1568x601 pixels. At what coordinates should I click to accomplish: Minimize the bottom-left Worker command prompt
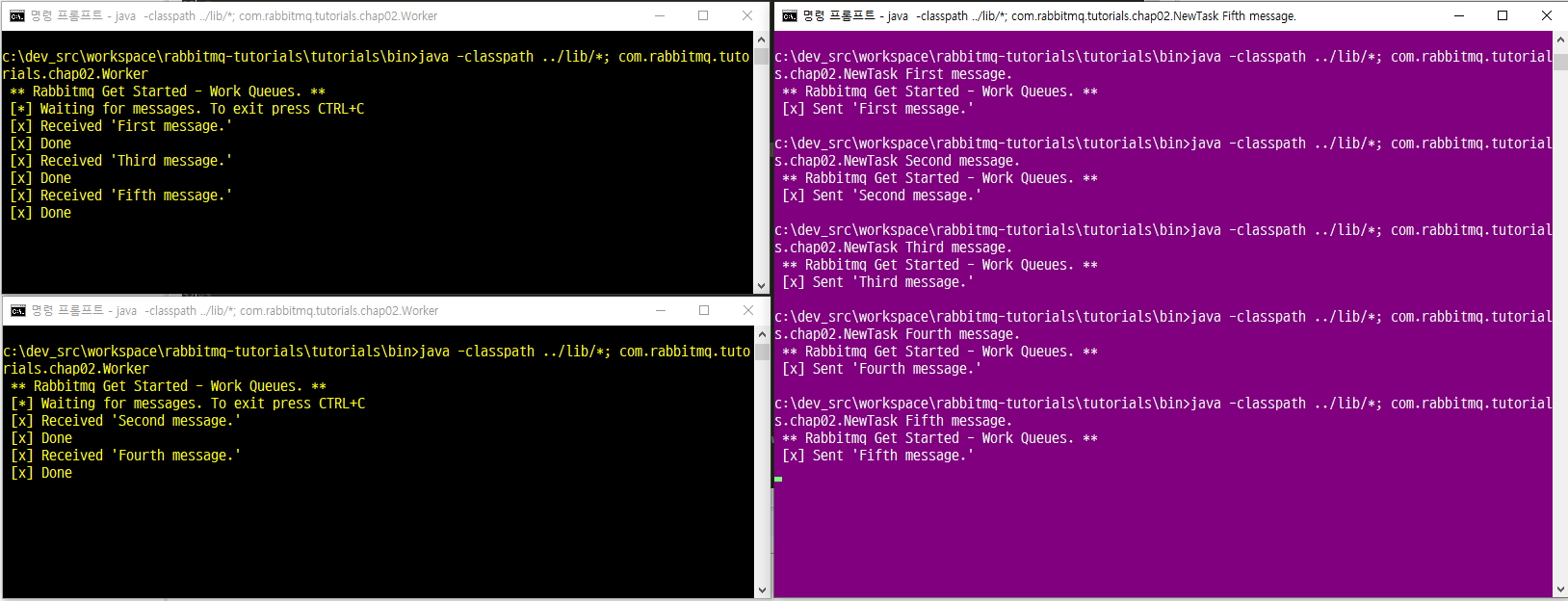coord(661,310)
